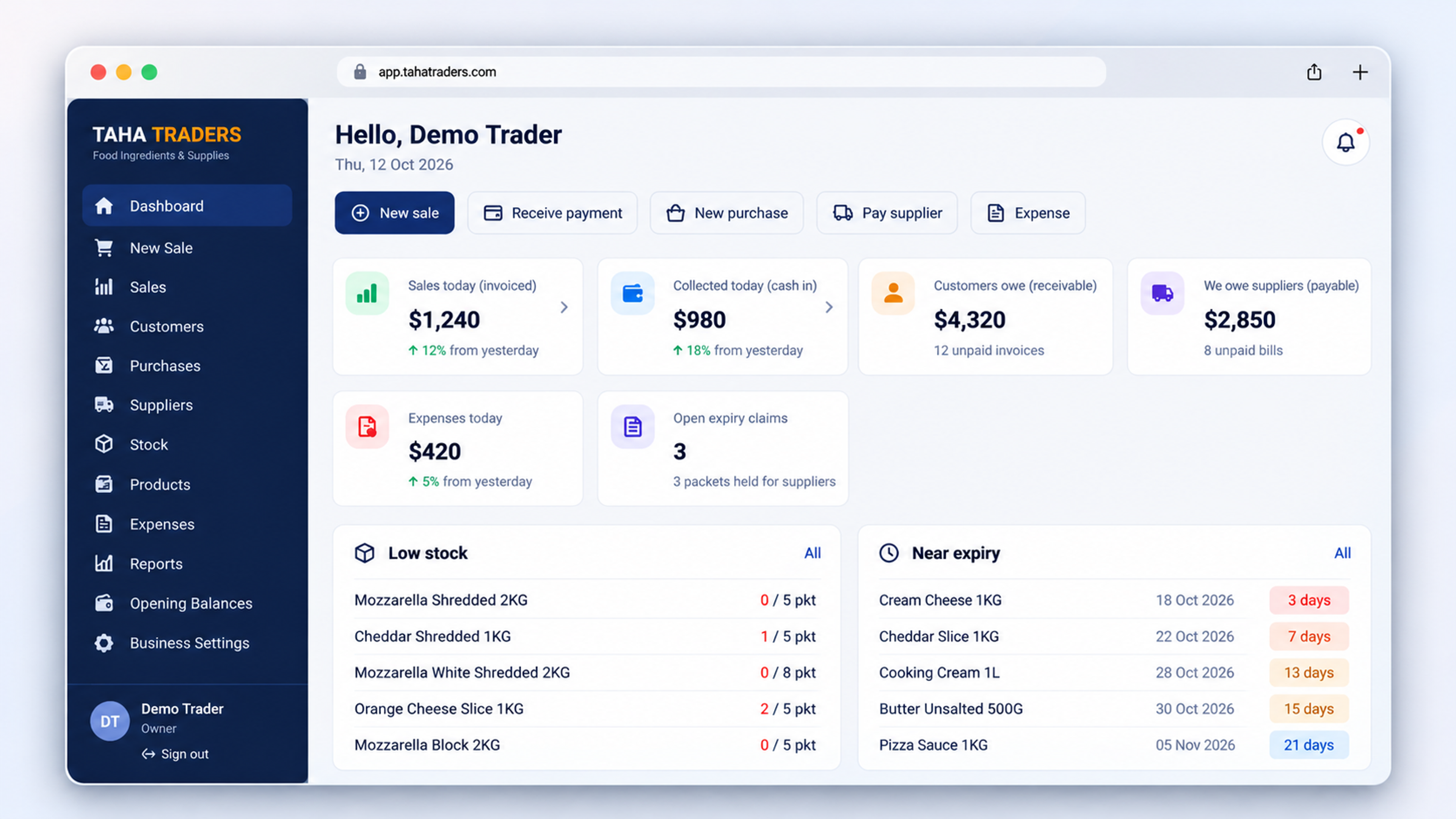Click the browser share icon
1456x819 pixels.
1313,72
